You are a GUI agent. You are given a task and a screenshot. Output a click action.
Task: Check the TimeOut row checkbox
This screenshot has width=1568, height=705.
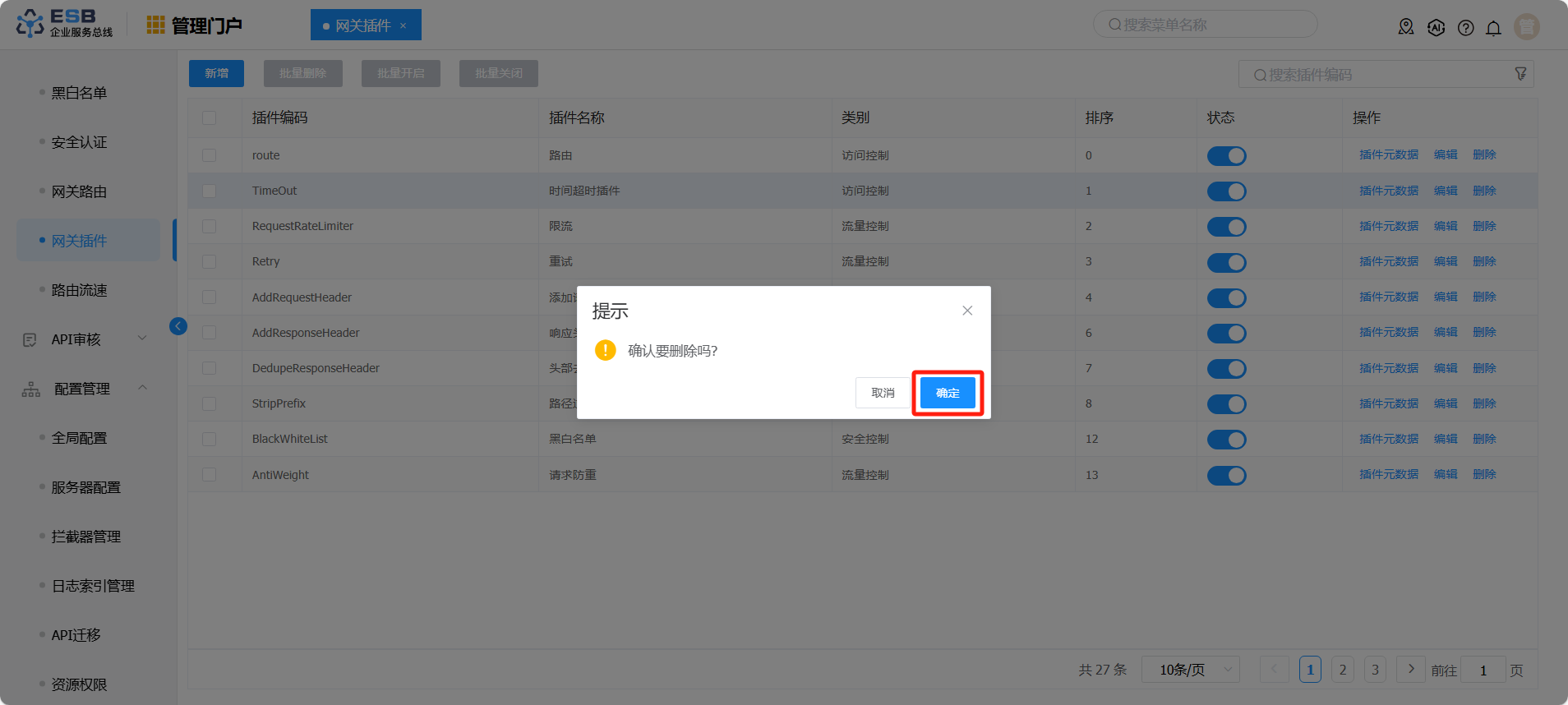pyautogui.click(x=210, y=191)
